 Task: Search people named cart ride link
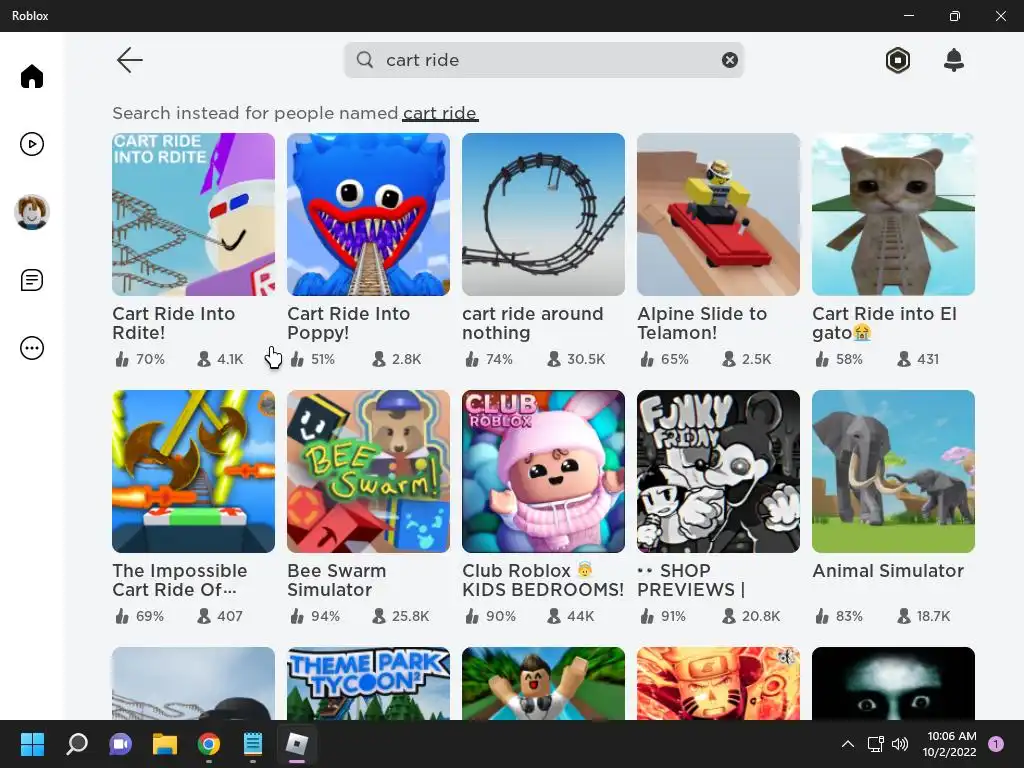(440, 113)
